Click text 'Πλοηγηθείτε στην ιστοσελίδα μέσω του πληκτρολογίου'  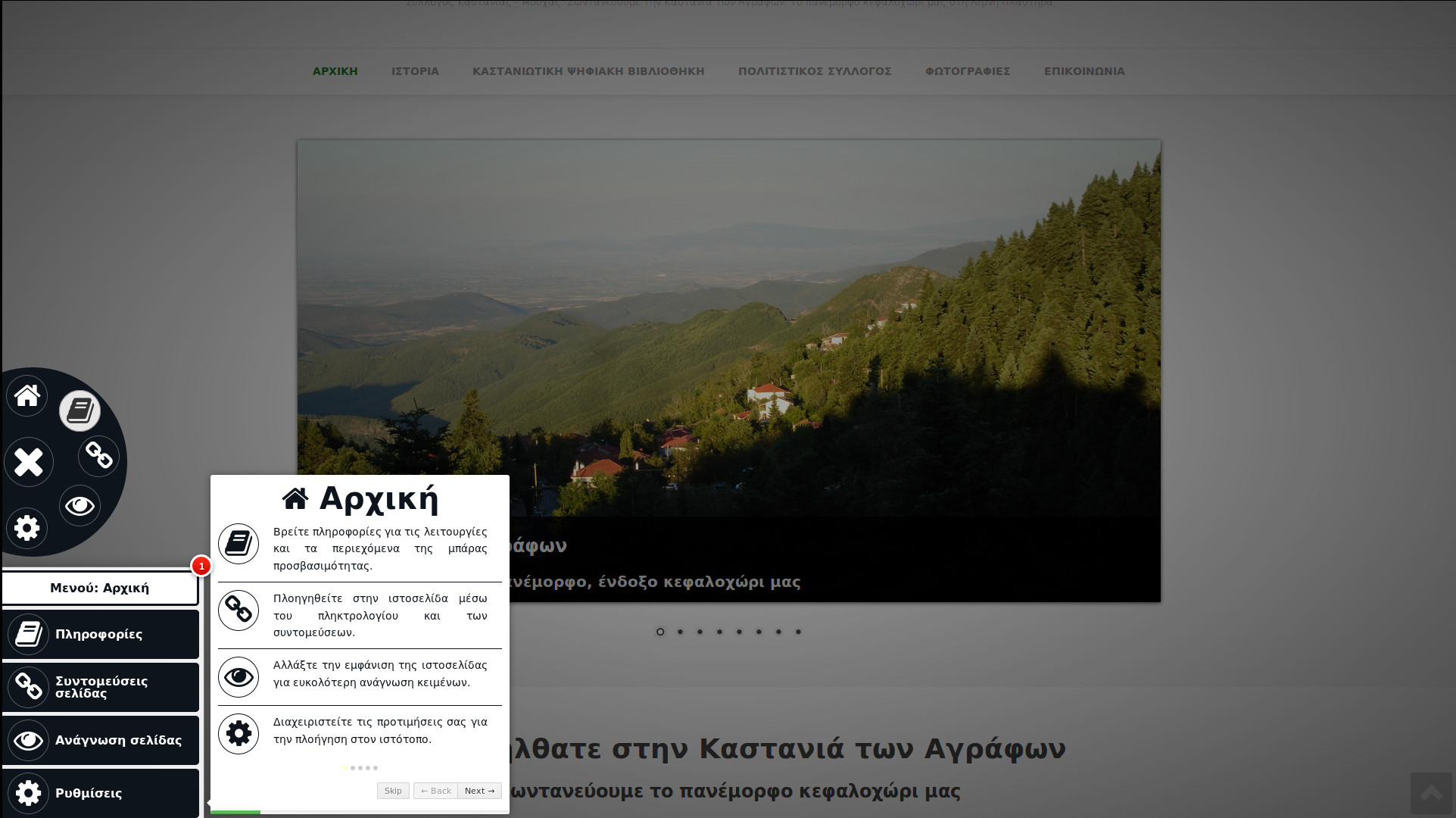point(380,607)
